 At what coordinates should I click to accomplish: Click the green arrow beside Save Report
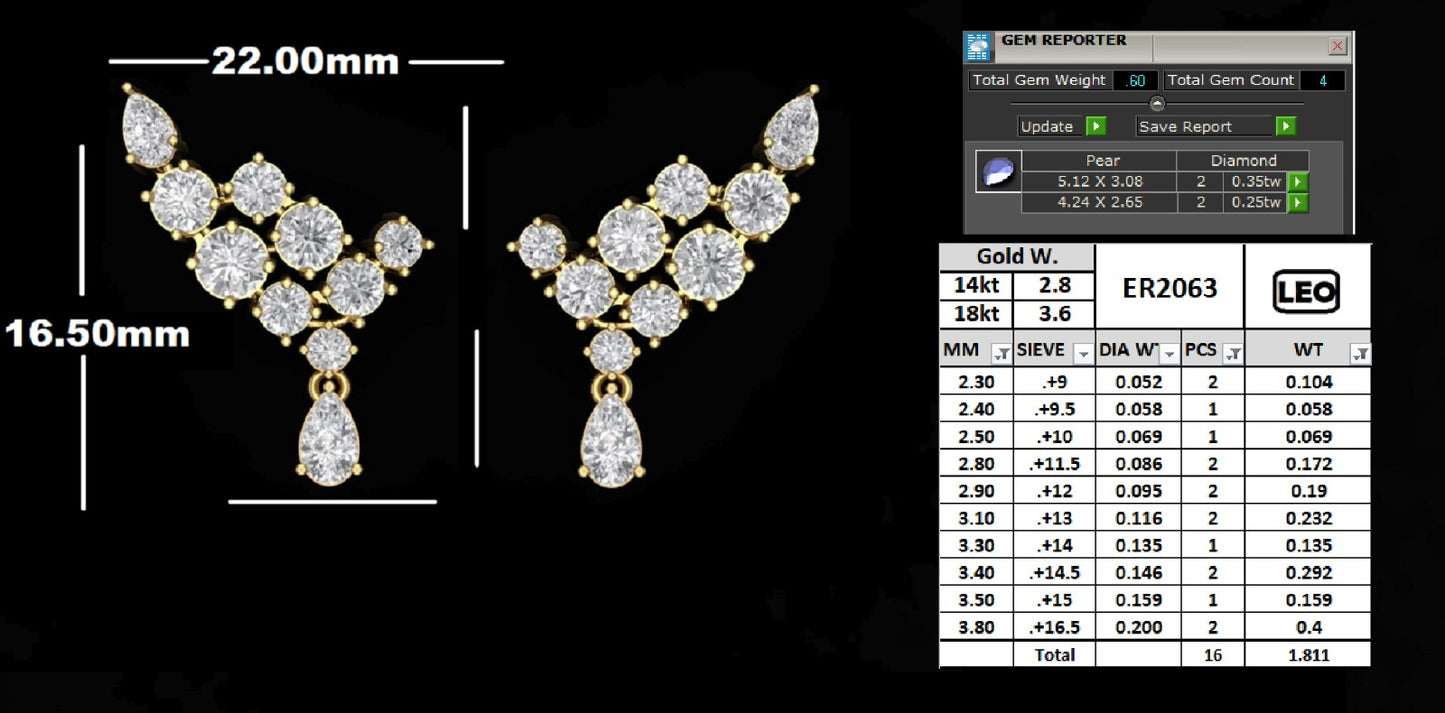[x=1286, y=126]
